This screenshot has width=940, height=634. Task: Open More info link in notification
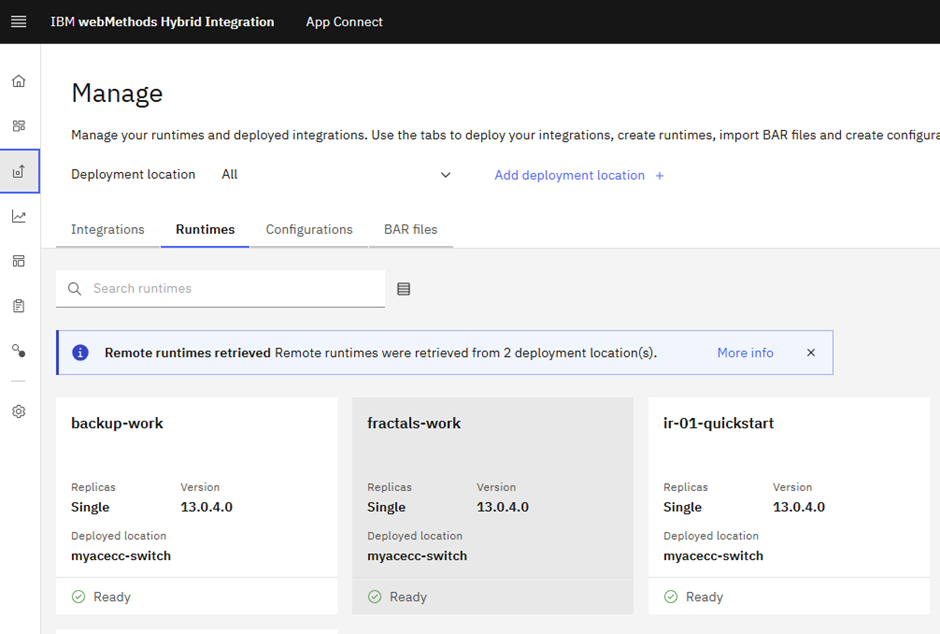coord(745,353)
